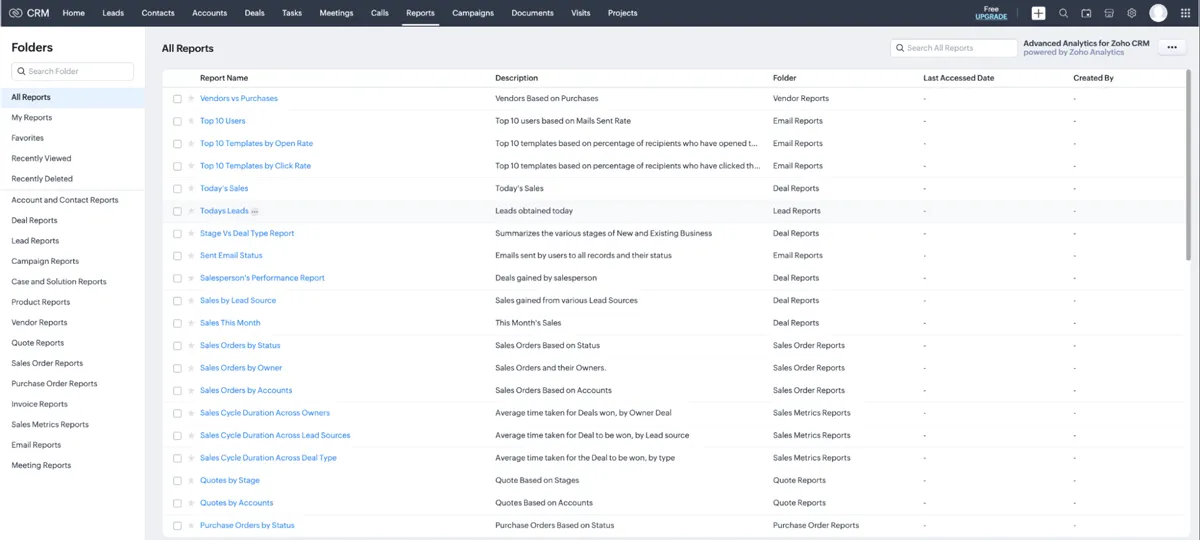The height and width of the screenshot is (540, 1200).
Task: Tick the Vendors vs Purchases checkbox
Action: tap(177, 99)
